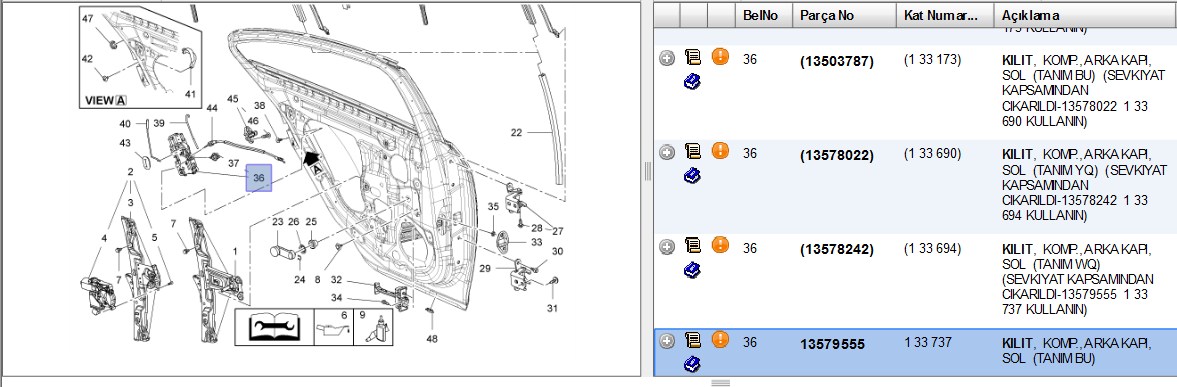The width and height of the screenshot is (1177, 387).
Task: Click the orange warning icon for 13579555
Action: pos(721,340)
